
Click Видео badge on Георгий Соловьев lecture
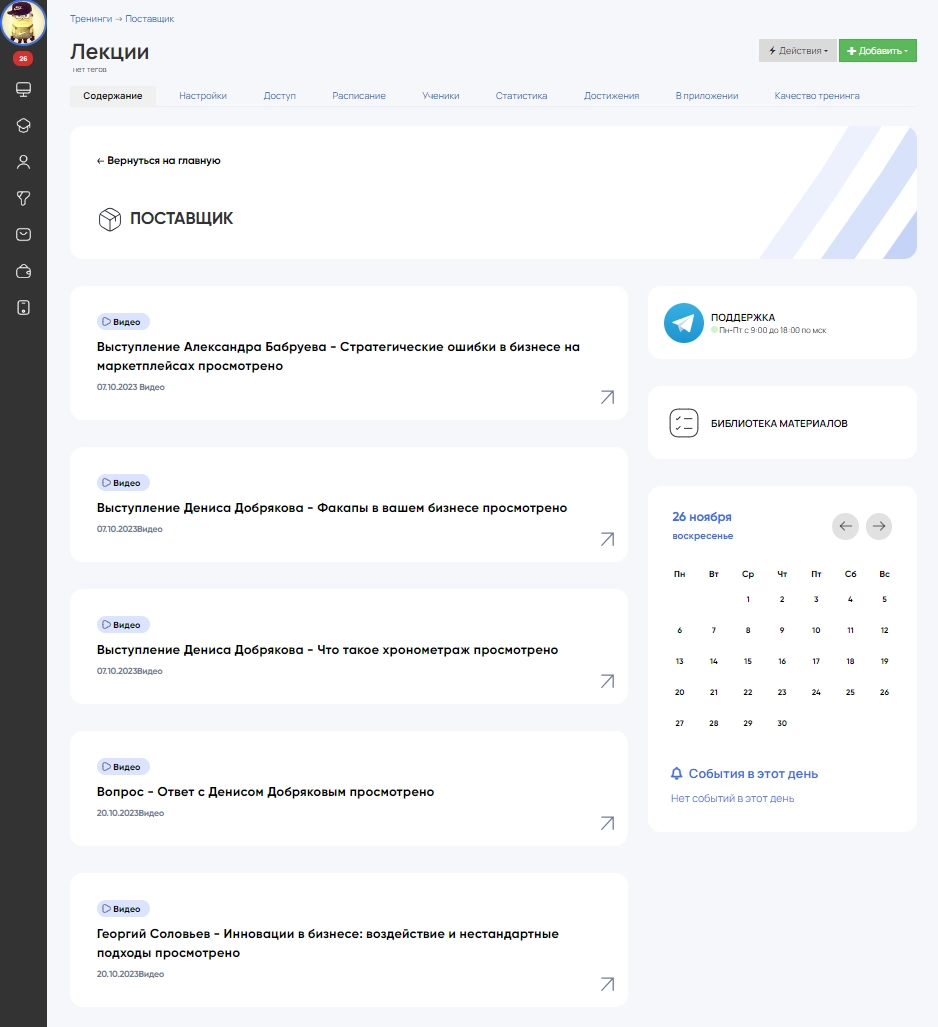123,909
